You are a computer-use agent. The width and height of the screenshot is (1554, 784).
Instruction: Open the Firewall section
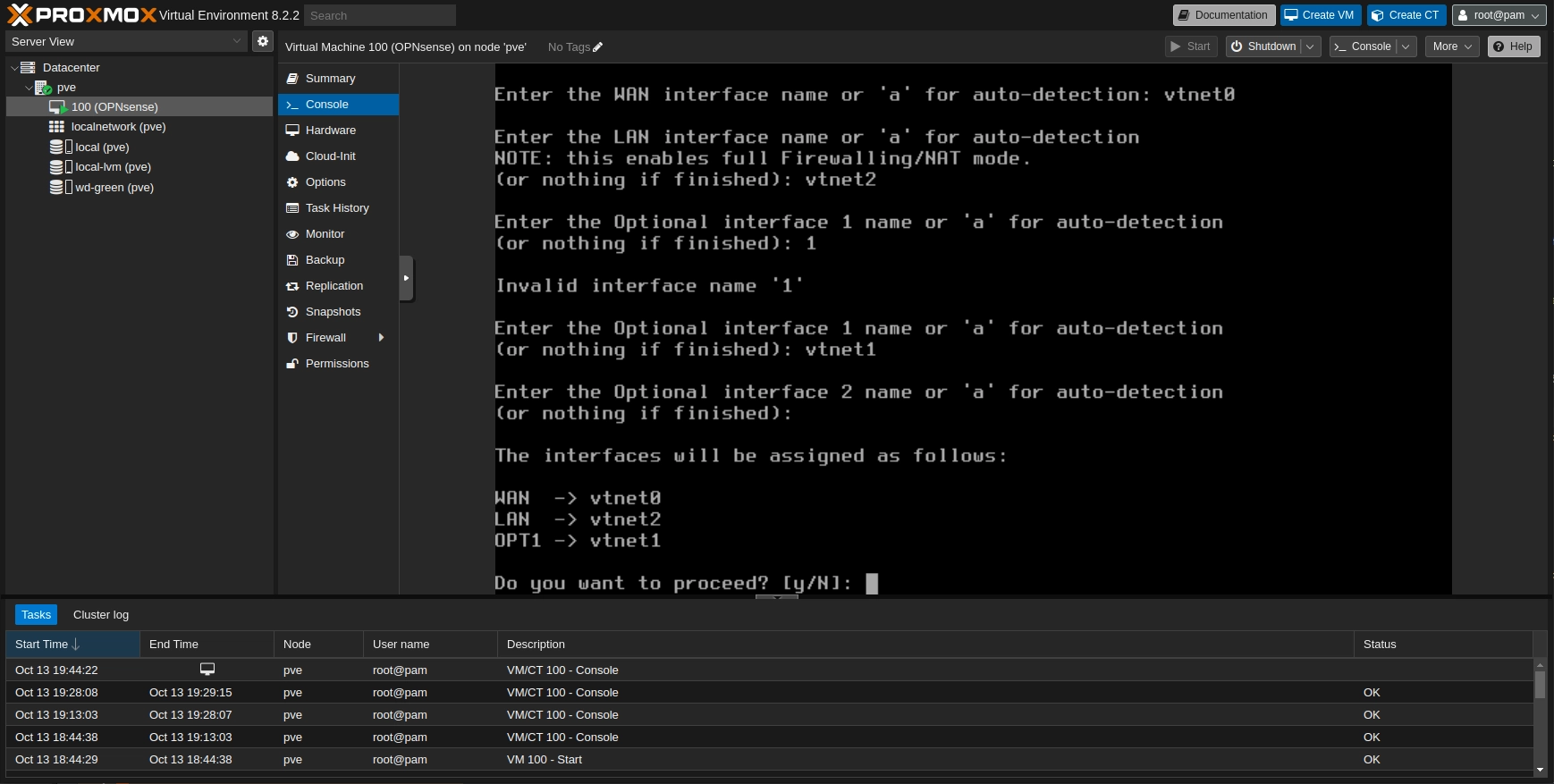click(338, 338)
